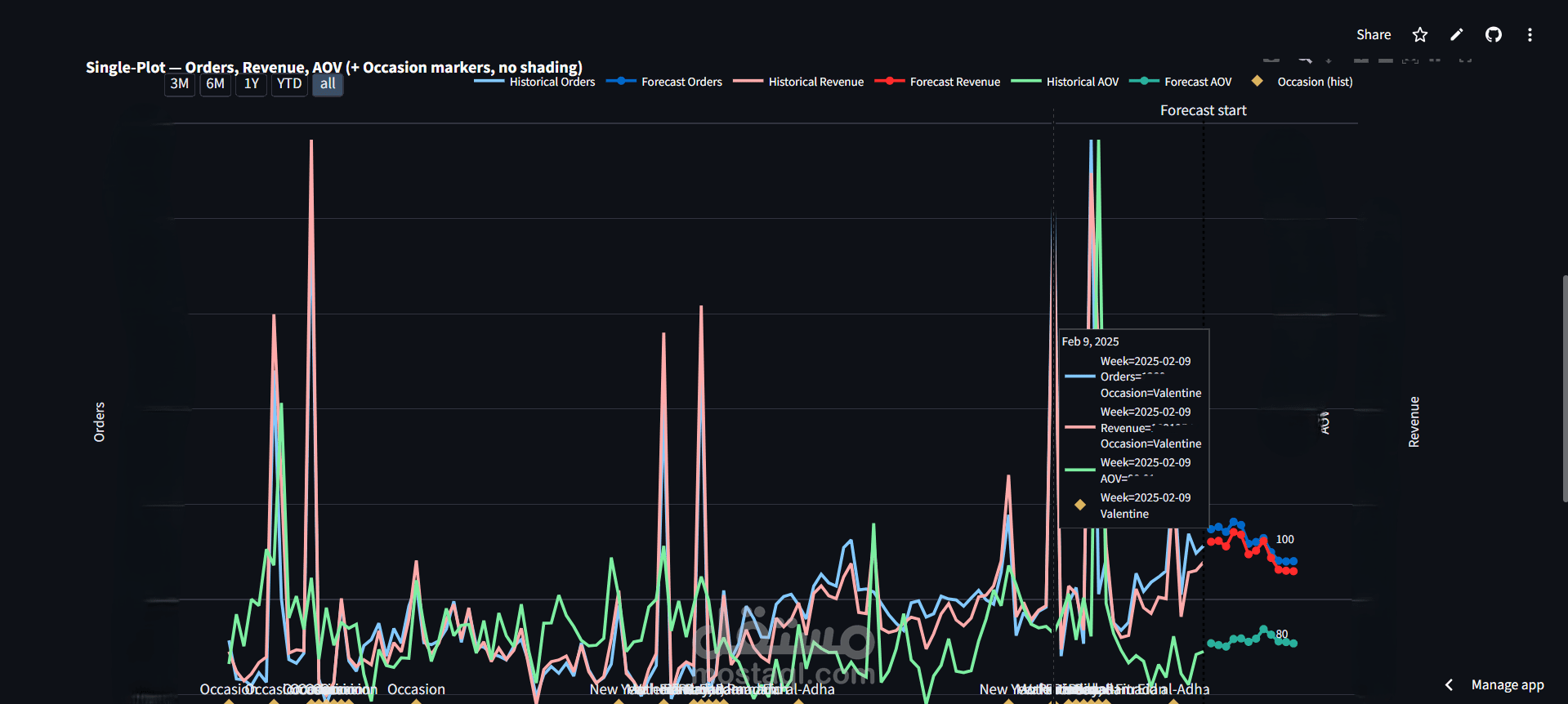The width and height of the screenshot is (1568, 704).
Task: Click the 'Forecast start' annotation label
Action: [x=1203, y=110]
